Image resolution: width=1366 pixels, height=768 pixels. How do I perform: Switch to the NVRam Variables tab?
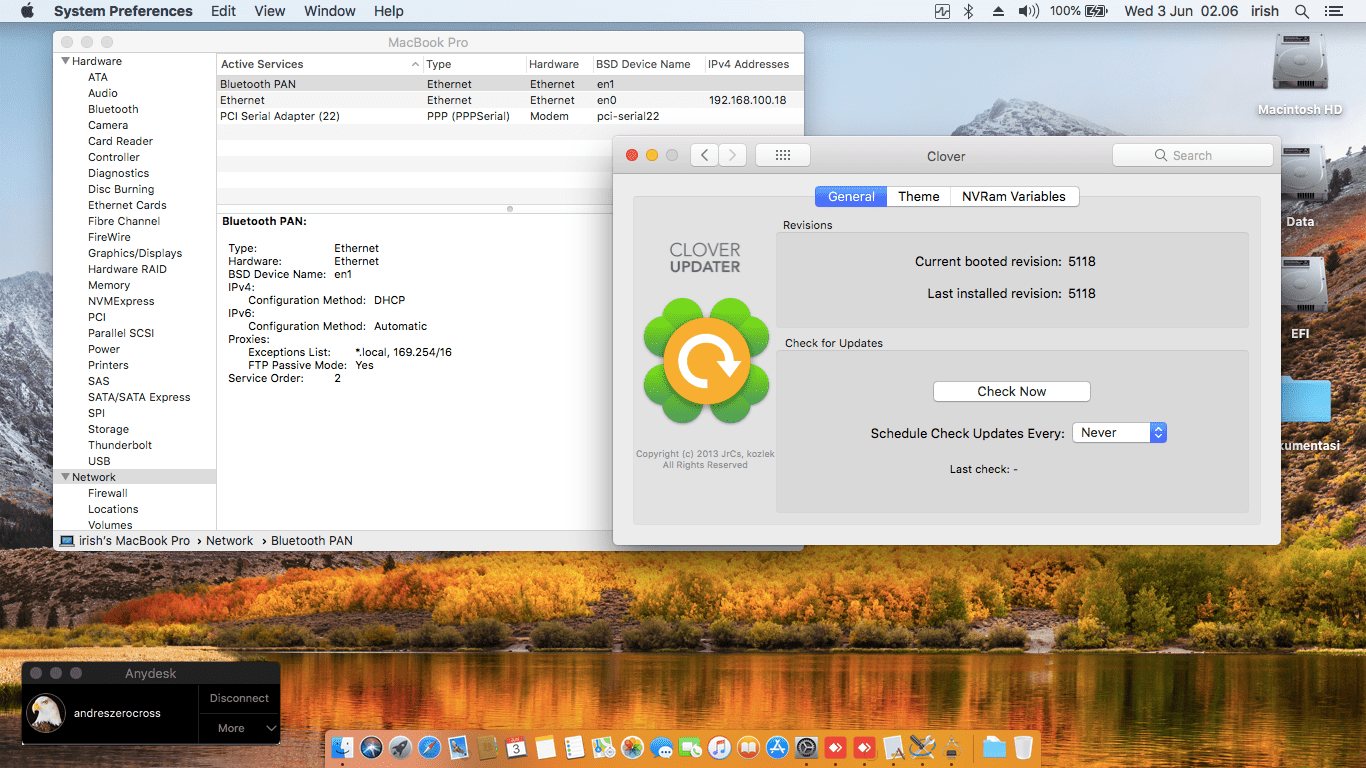click(1014, 197)
